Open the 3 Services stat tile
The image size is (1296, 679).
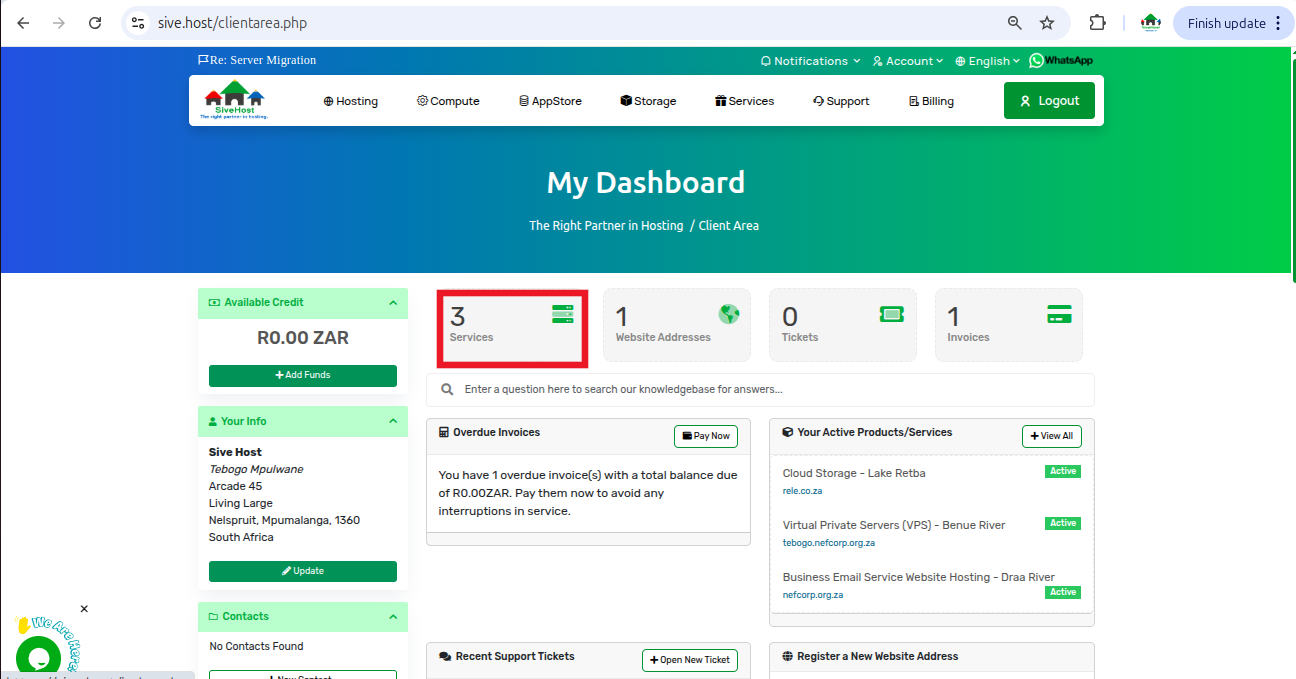tap(512, 326)
